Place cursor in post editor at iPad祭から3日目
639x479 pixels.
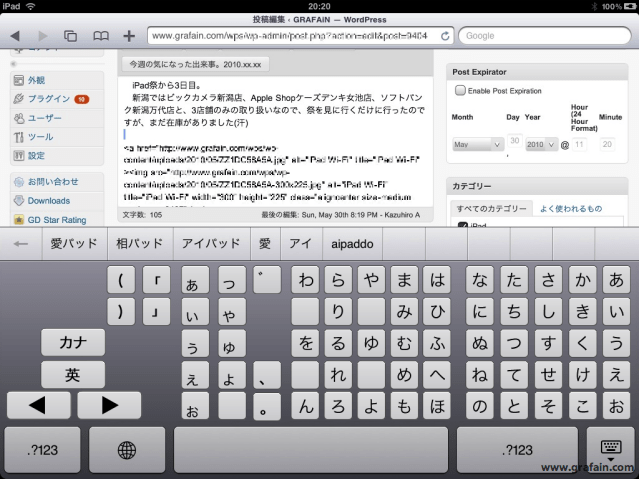[166, 85]
